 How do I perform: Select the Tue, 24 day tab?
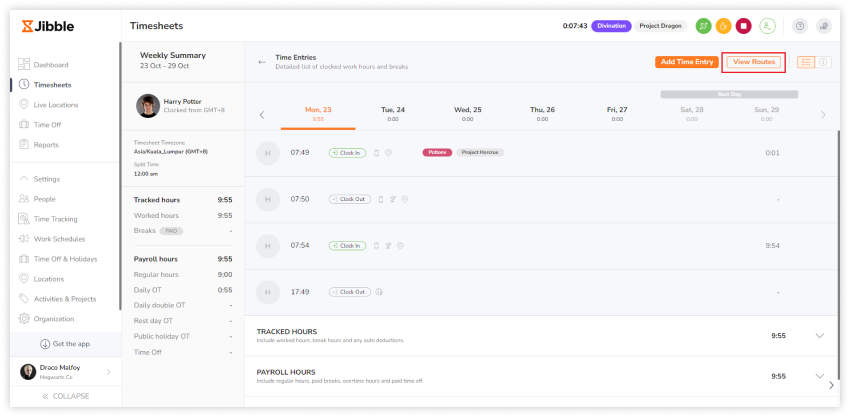pos(393,113)
